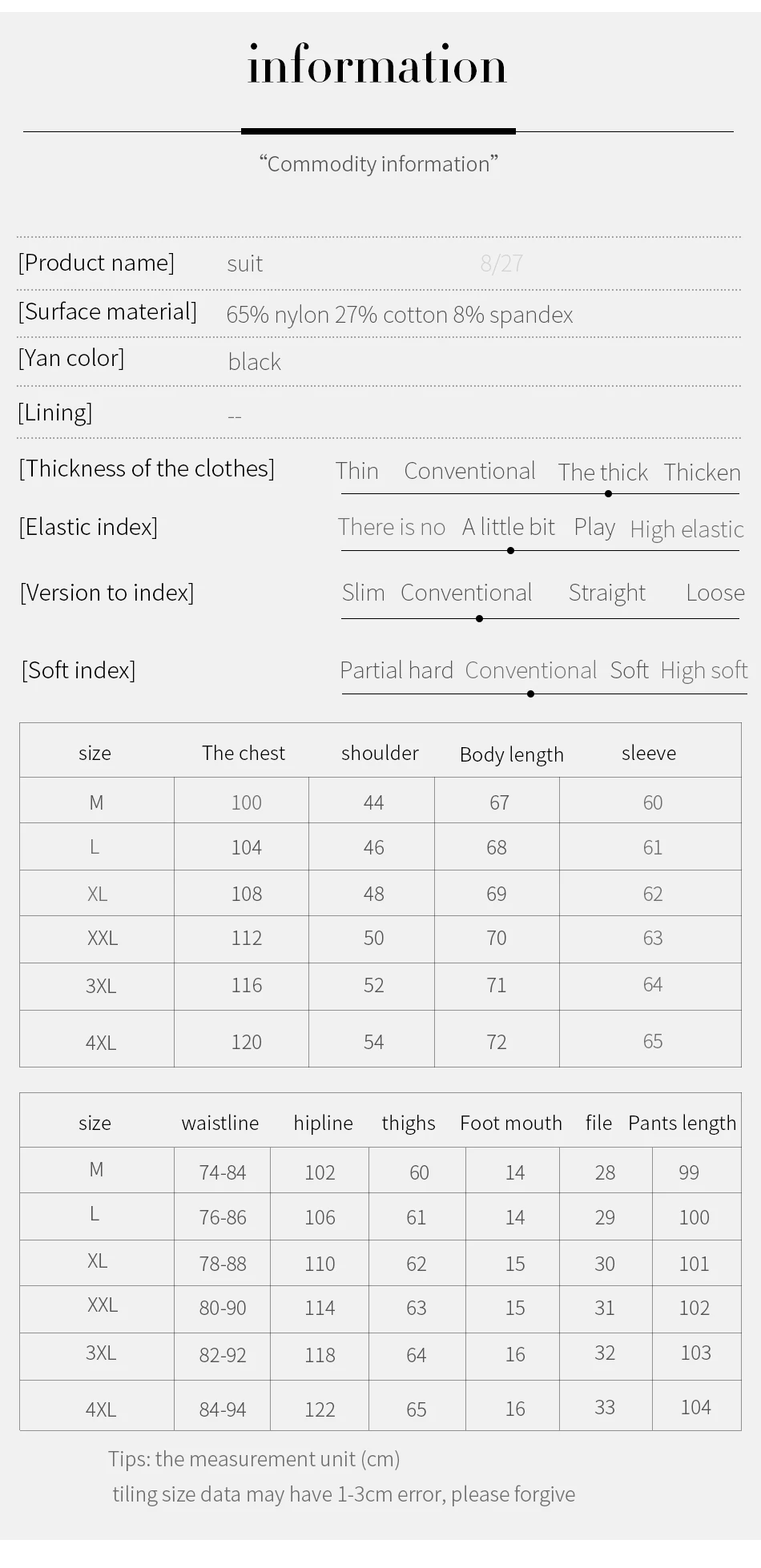Select the 'High soft' option
Viewport: 761px width, 1568px height.
[x=703, y=670]
